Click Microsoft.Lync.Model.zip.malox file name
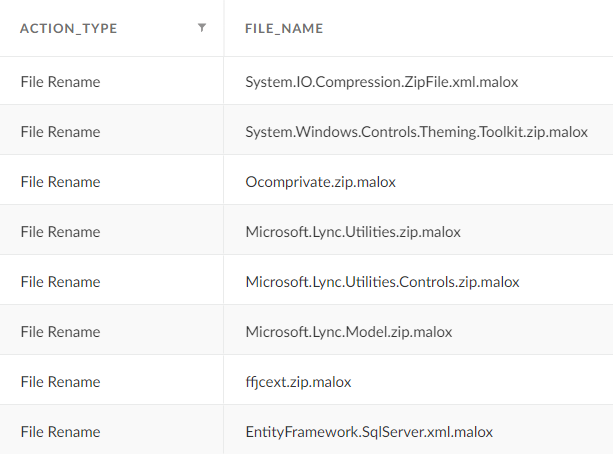Viewport: 613px width, 454px height. pyautogui.click(x=349, y=332)
